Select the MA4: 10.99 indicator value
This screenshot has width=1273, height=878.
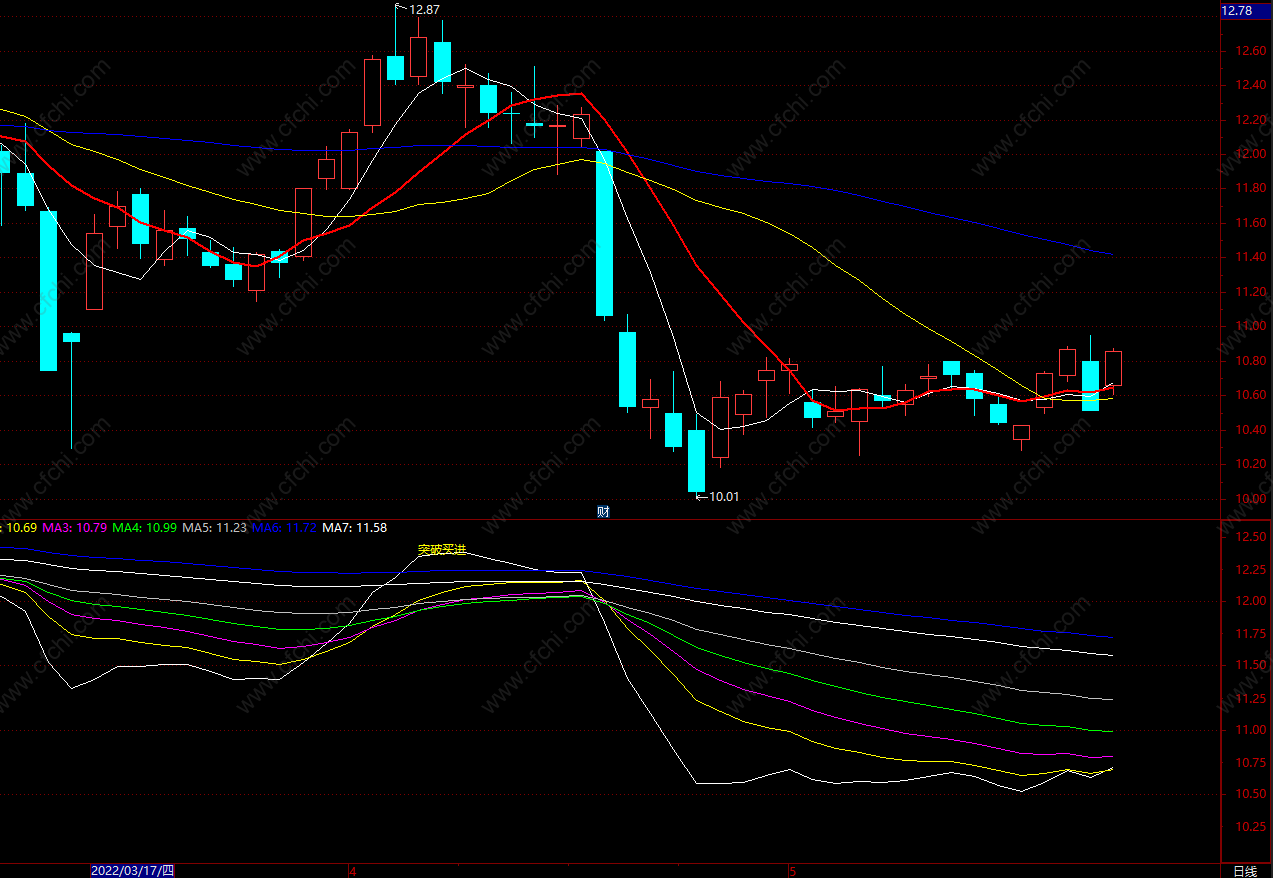click(x=145, y=527)
